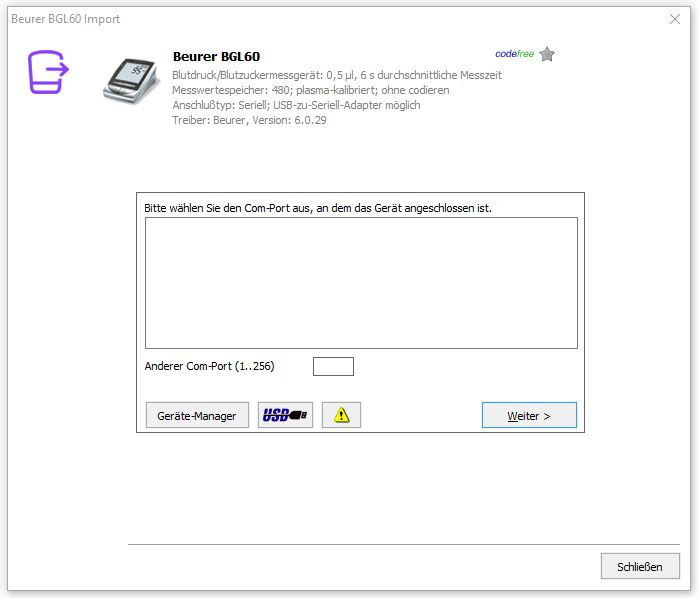Click inside the empty Com-Port list box
Image resolution: width=699 pixels, height=598 pixels.
coord(361,283)
